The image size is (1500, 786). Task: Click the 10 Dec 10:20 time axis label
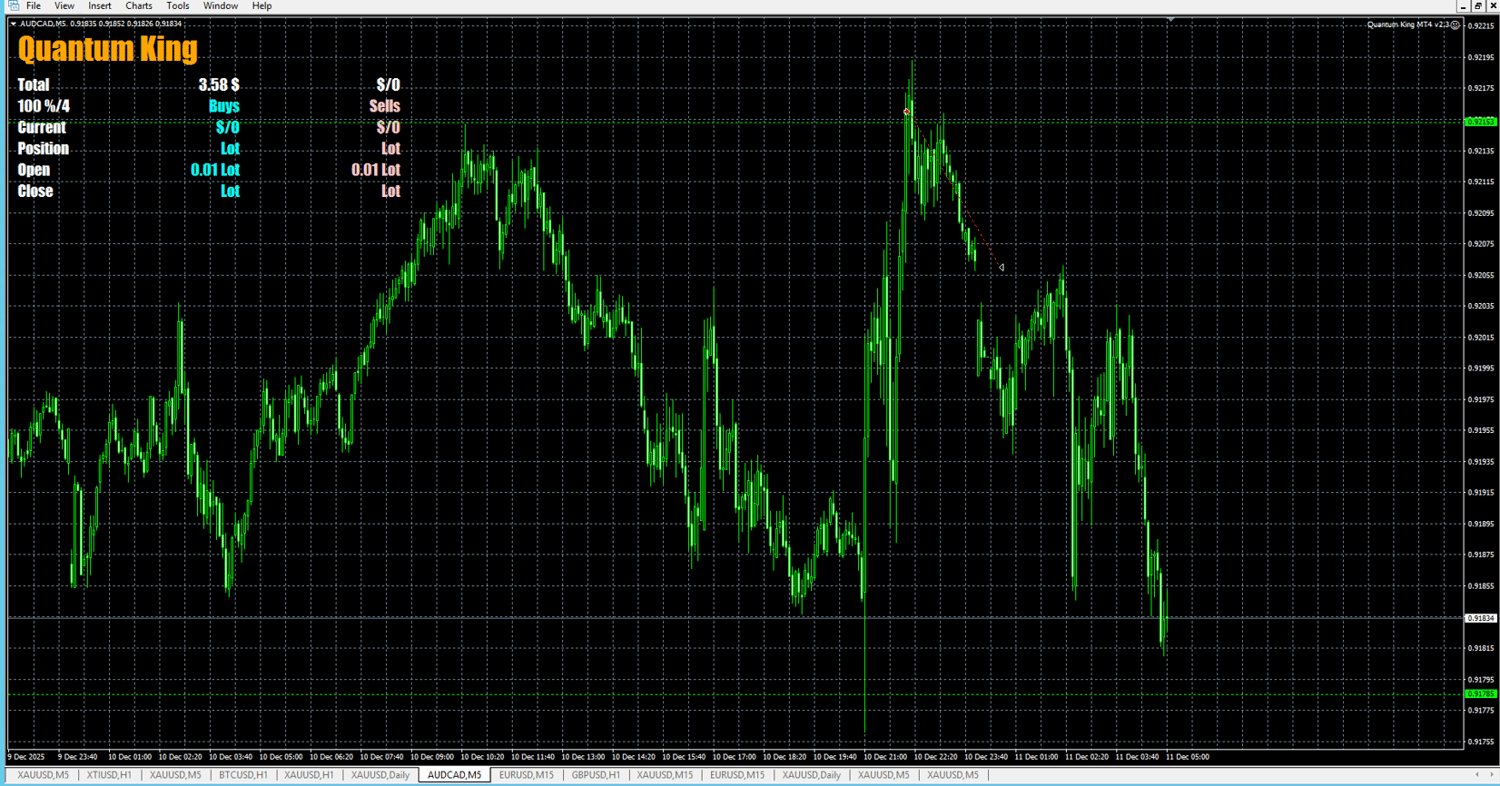pos(484,757)
